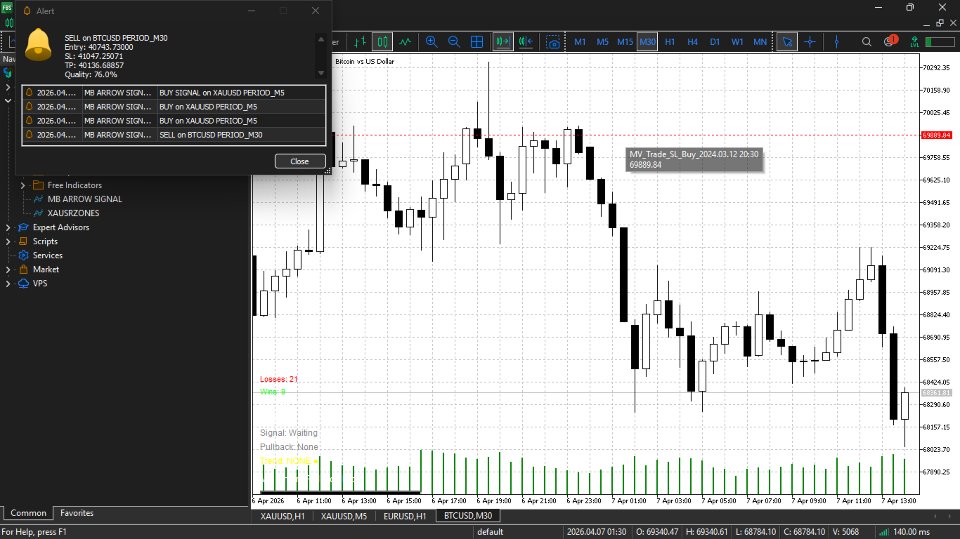Switch timeframe to M1
The width and height of the screenshot is (960, 539).
click(x=580, y=42)
